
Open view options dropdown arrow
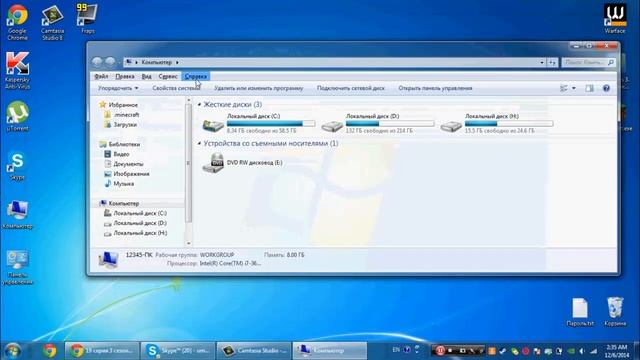click(573, 88)
